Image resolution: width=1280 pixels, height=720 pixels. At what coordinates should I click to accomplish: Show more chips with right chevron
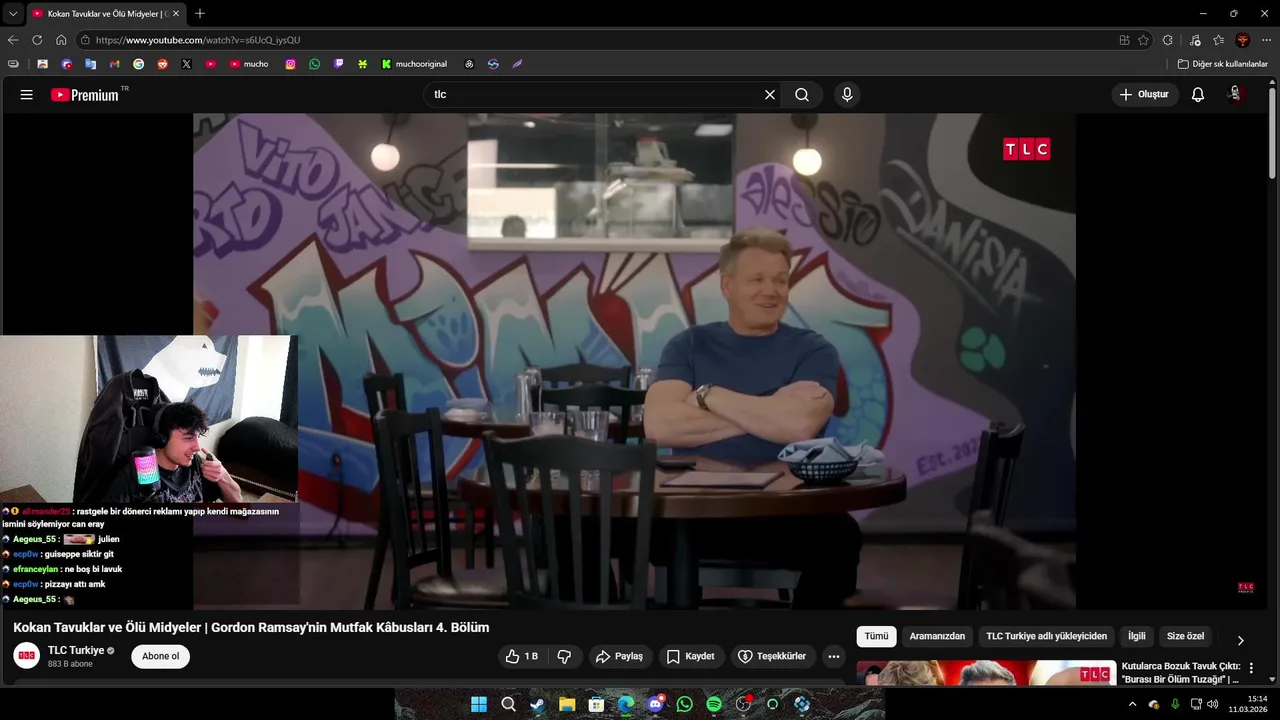tap(1241, 640)
